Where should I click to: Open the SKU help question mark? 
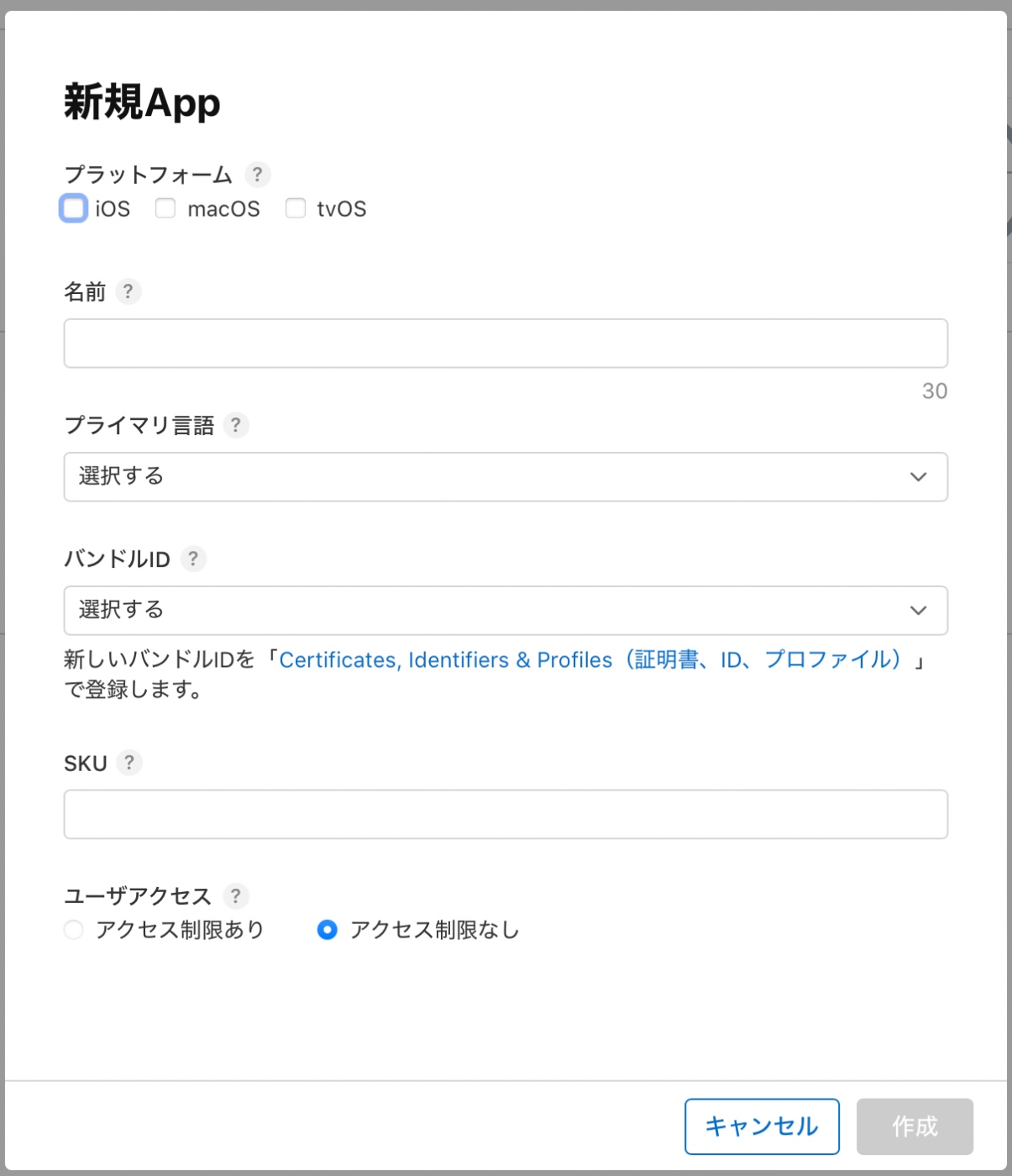(x=128, y=763)
